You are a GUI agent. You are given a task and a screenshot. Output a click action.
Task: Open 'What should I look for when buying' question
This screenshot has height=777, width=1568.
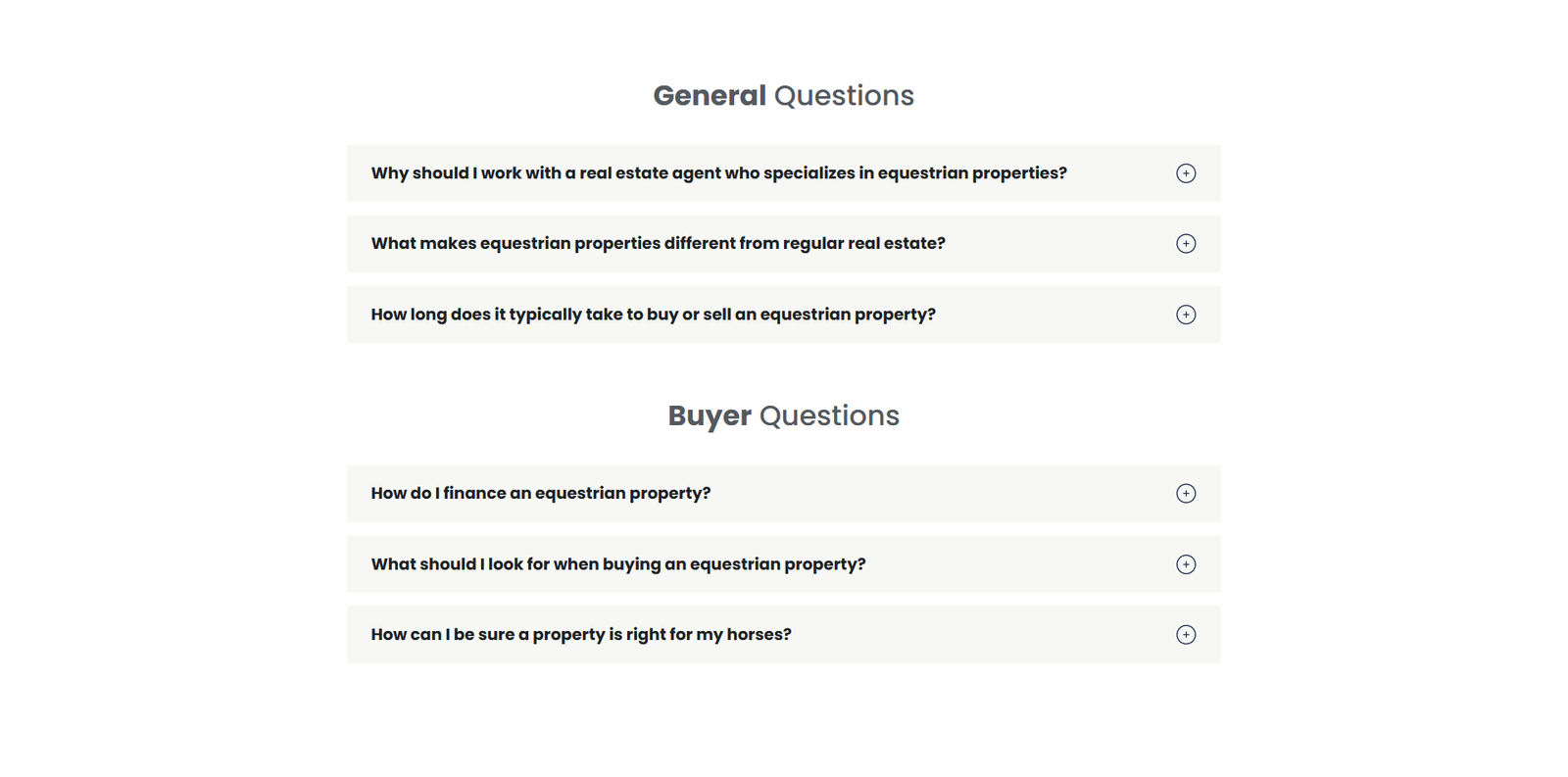coord(617,564)
